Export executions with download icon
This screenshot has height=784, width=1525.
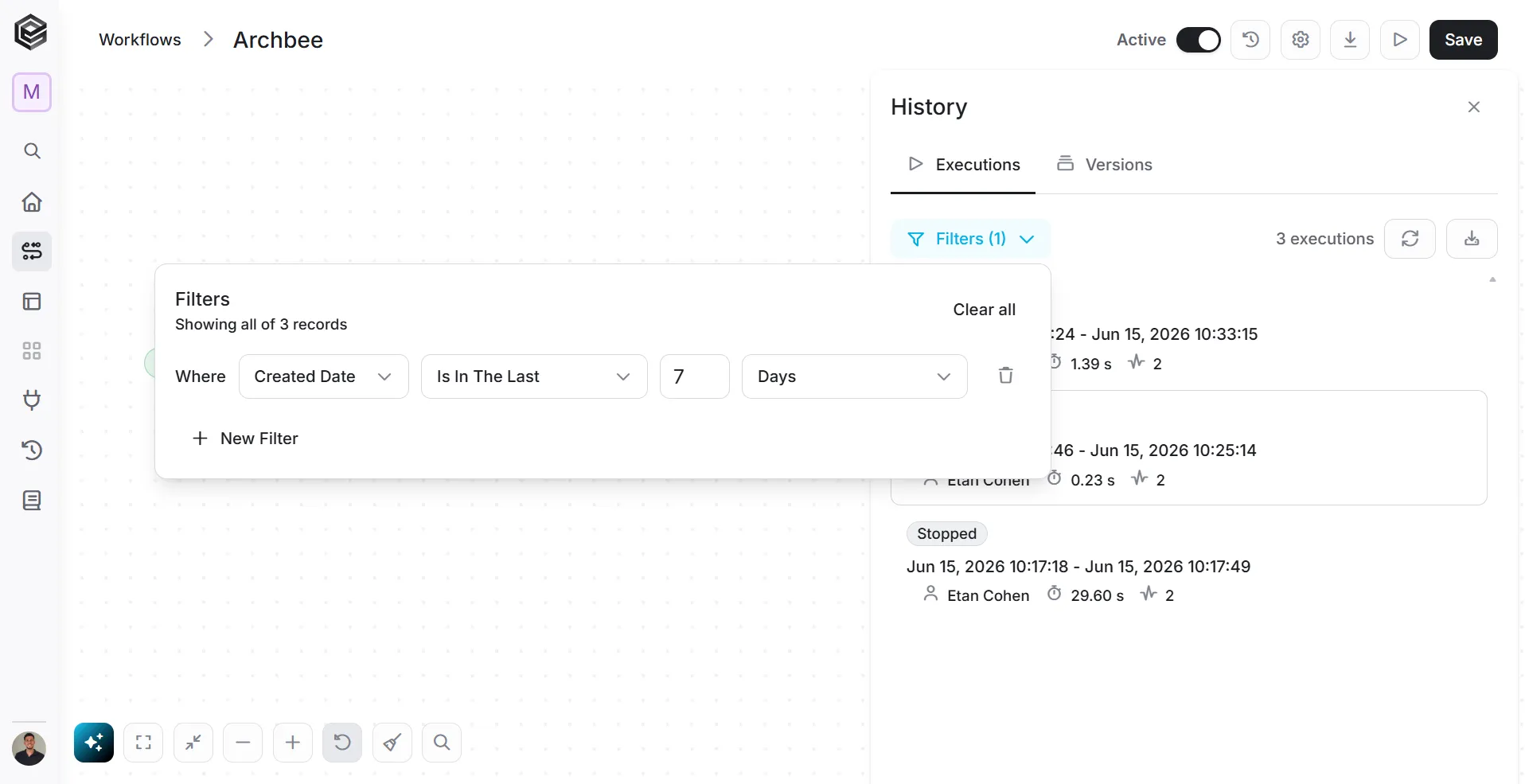pyautogui.click(x=1472, y=239)
